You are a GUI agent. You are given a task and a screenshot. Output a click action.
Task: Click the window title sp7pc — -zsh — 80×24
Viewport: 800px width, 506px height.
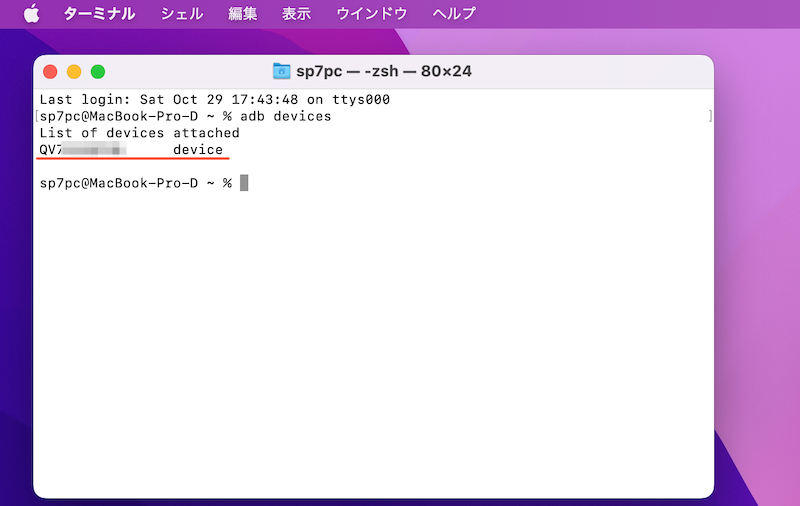click(383, 71)
